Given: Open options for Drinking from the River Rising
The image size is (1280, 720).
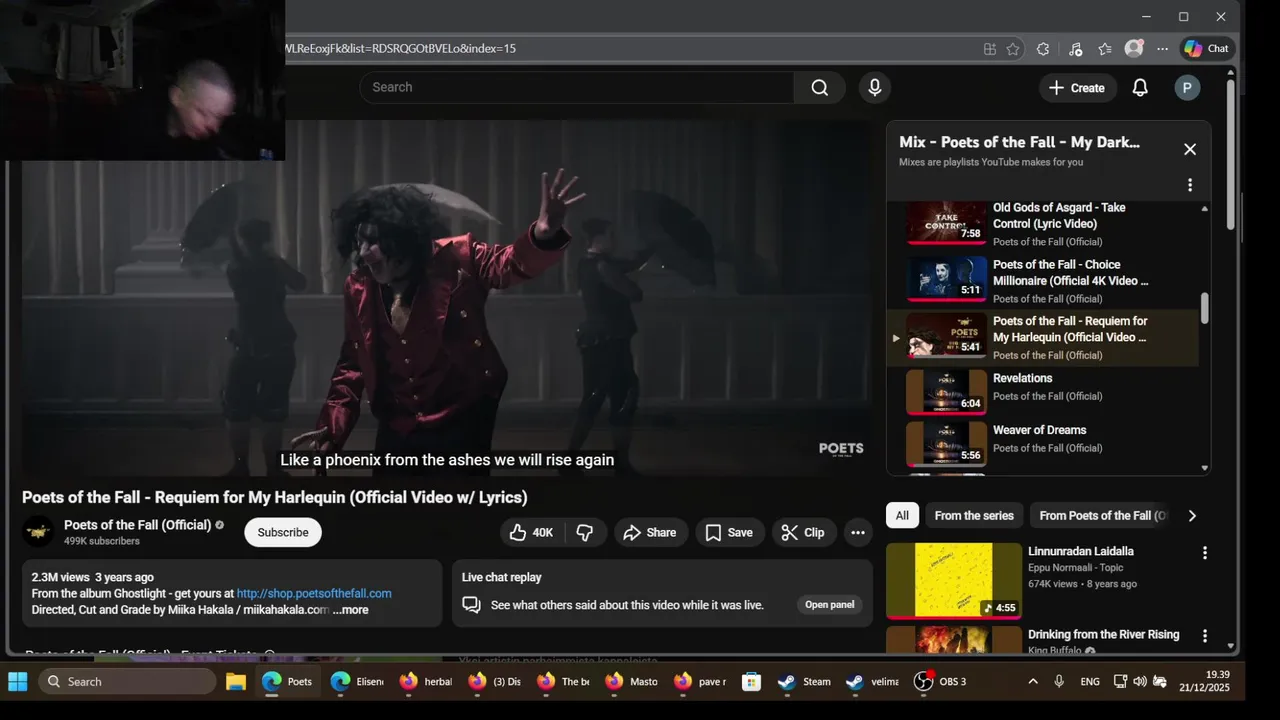Looking at the screenshot, I should point(1205,636).
